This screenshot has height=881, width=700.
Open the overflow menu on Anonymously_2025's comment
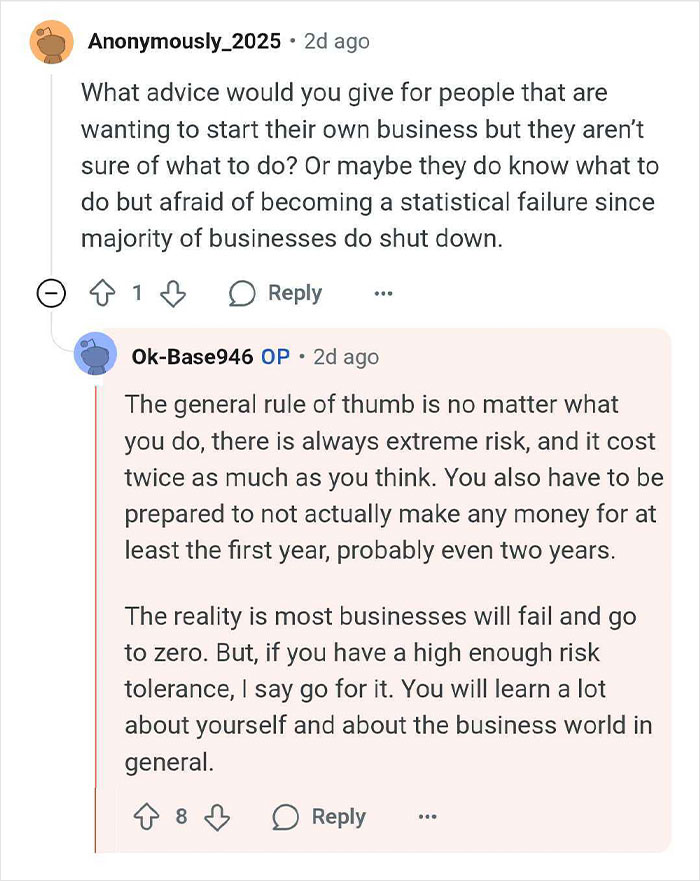pos(383,293)
